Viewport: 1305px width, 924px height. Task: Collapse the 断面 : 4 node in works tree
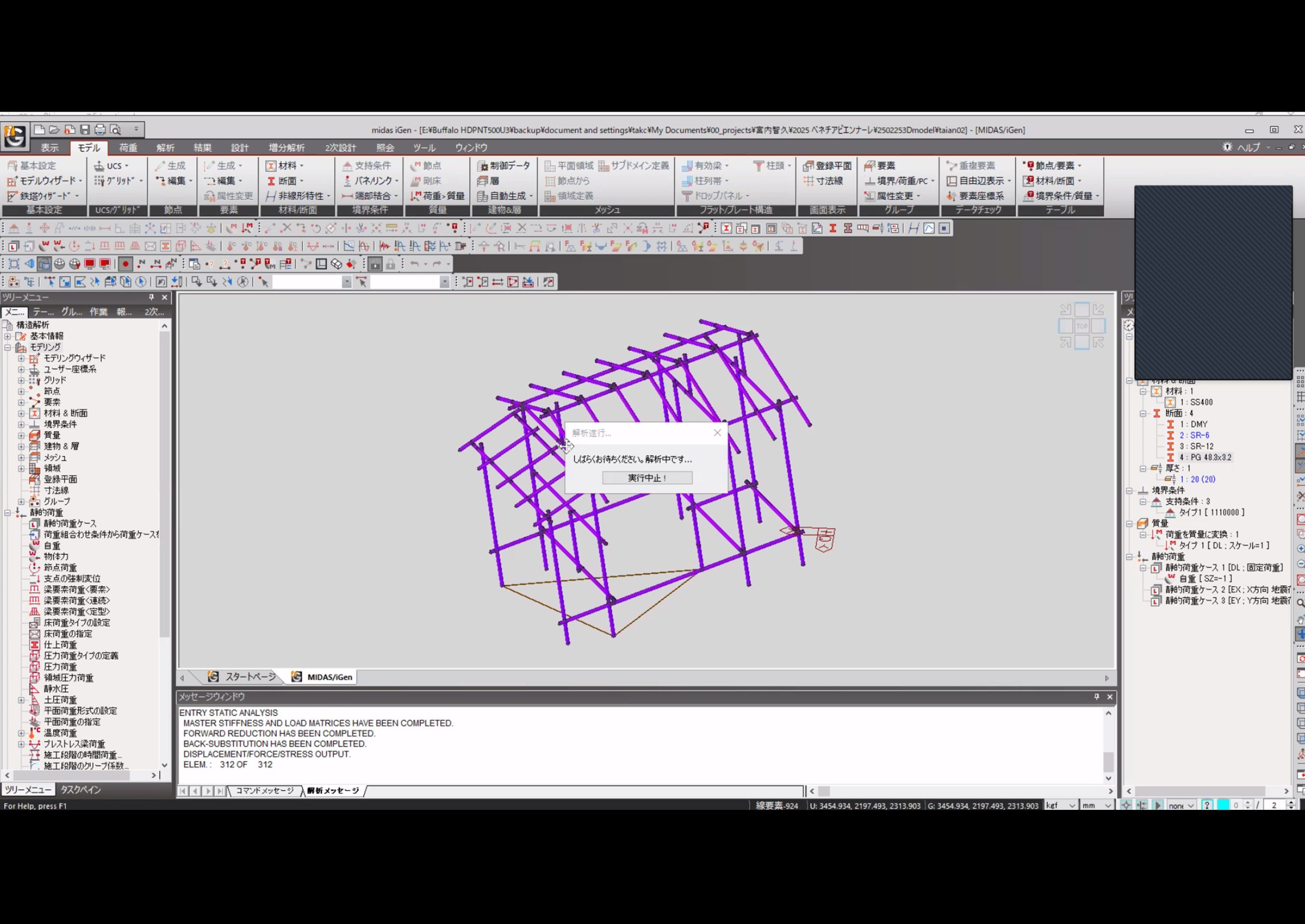[x=1143, y=414]
